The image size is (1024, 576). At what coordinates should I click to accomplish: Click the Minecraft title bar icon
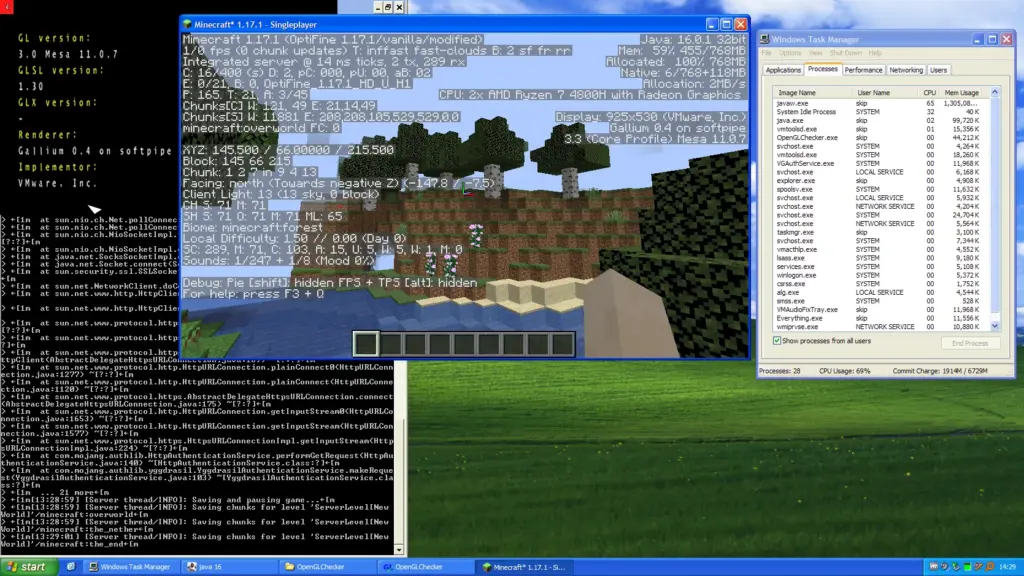click(186, 22)
